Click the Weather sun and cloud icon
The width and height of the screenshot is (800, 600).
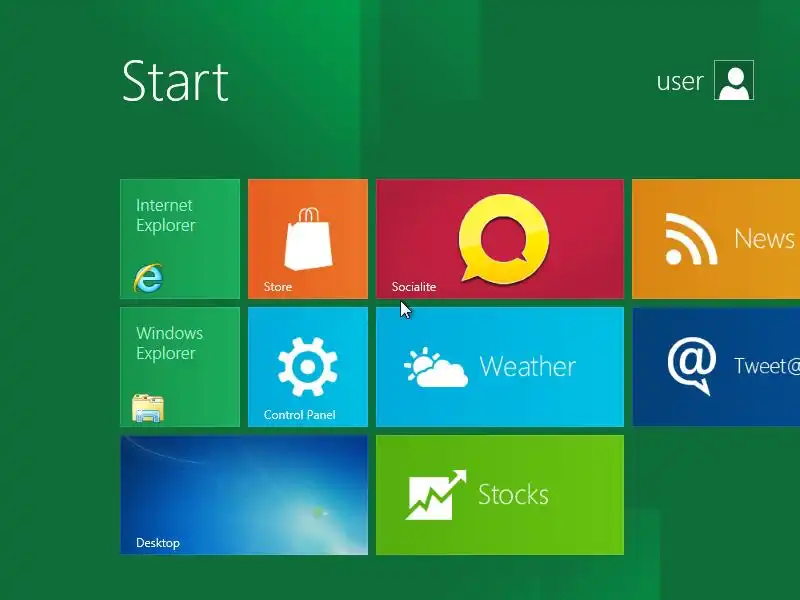pos(436,367)
